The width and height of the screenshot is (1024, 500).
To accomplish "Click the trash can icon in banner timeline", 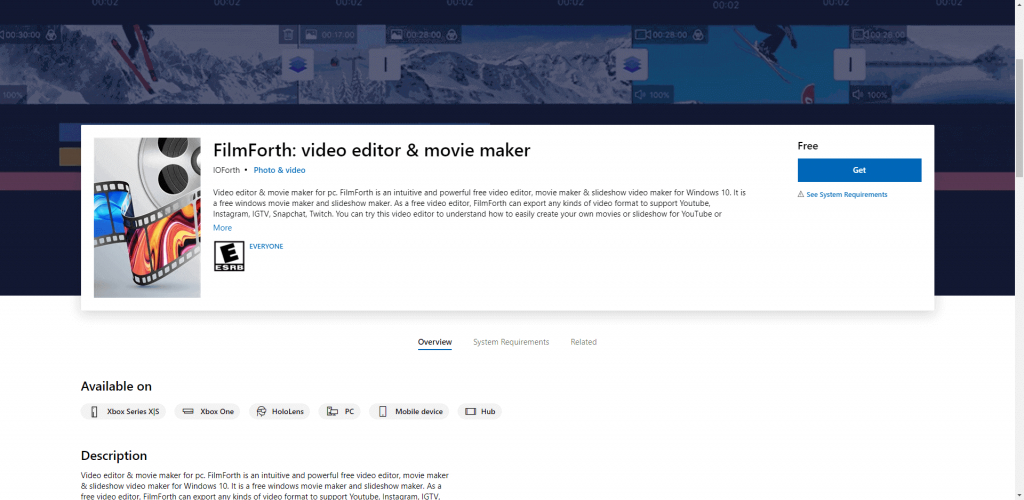I will [x=289, y=34].
